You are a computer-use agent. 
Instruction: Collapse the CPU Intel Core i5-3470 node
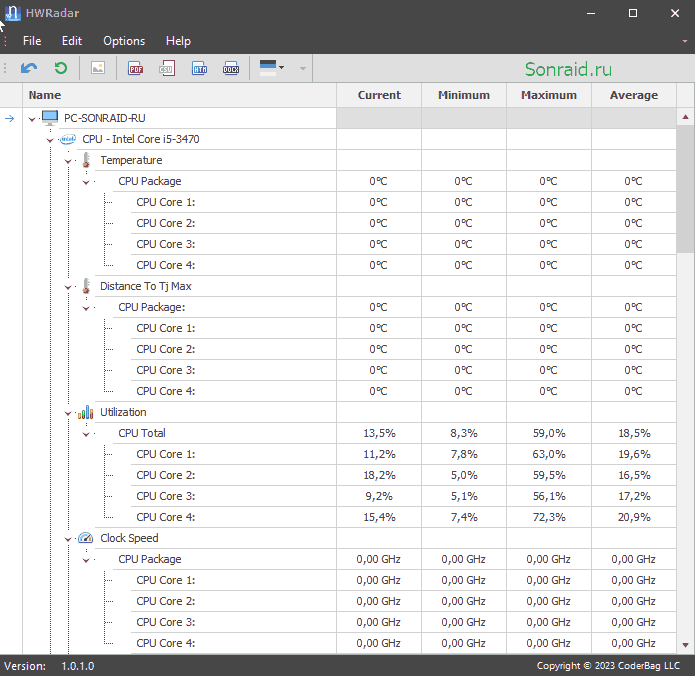[50, 140]
